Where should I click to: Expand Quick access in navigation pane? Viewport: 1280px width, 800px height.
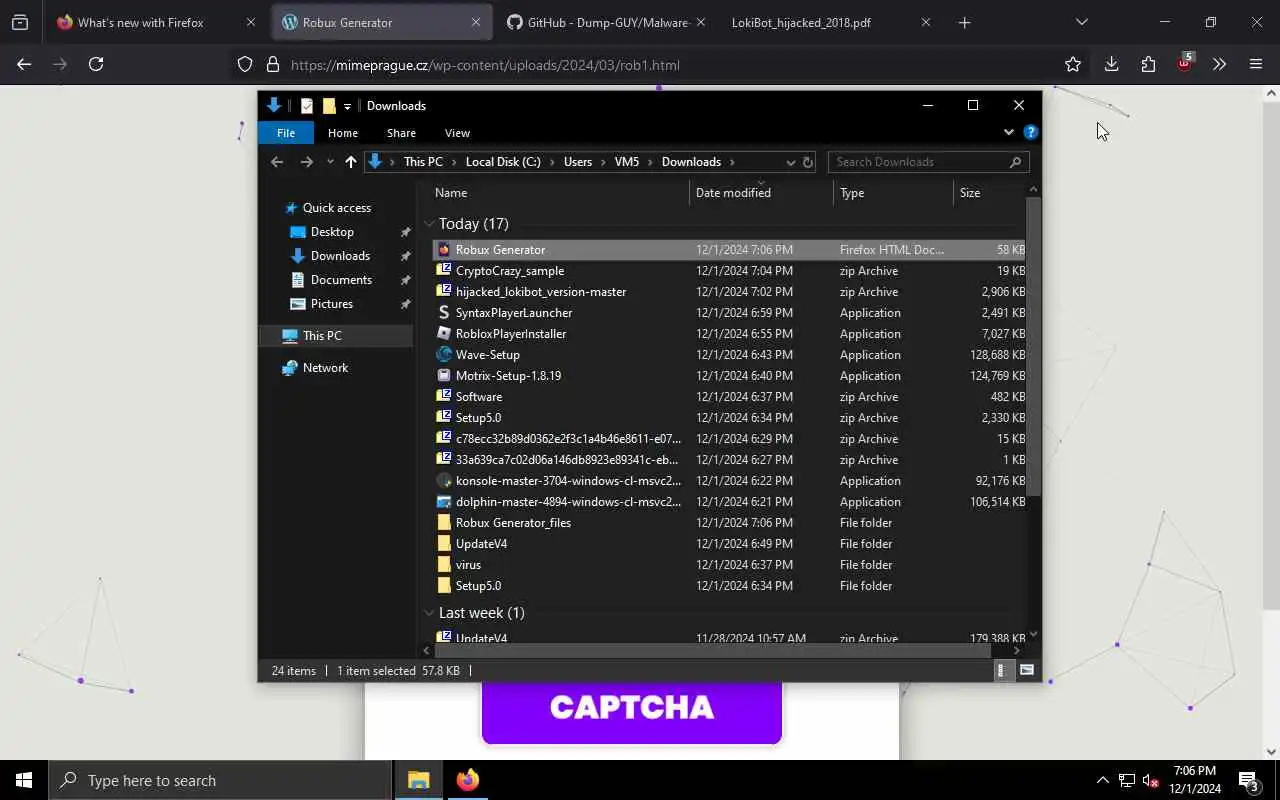(x=337, y=208)
